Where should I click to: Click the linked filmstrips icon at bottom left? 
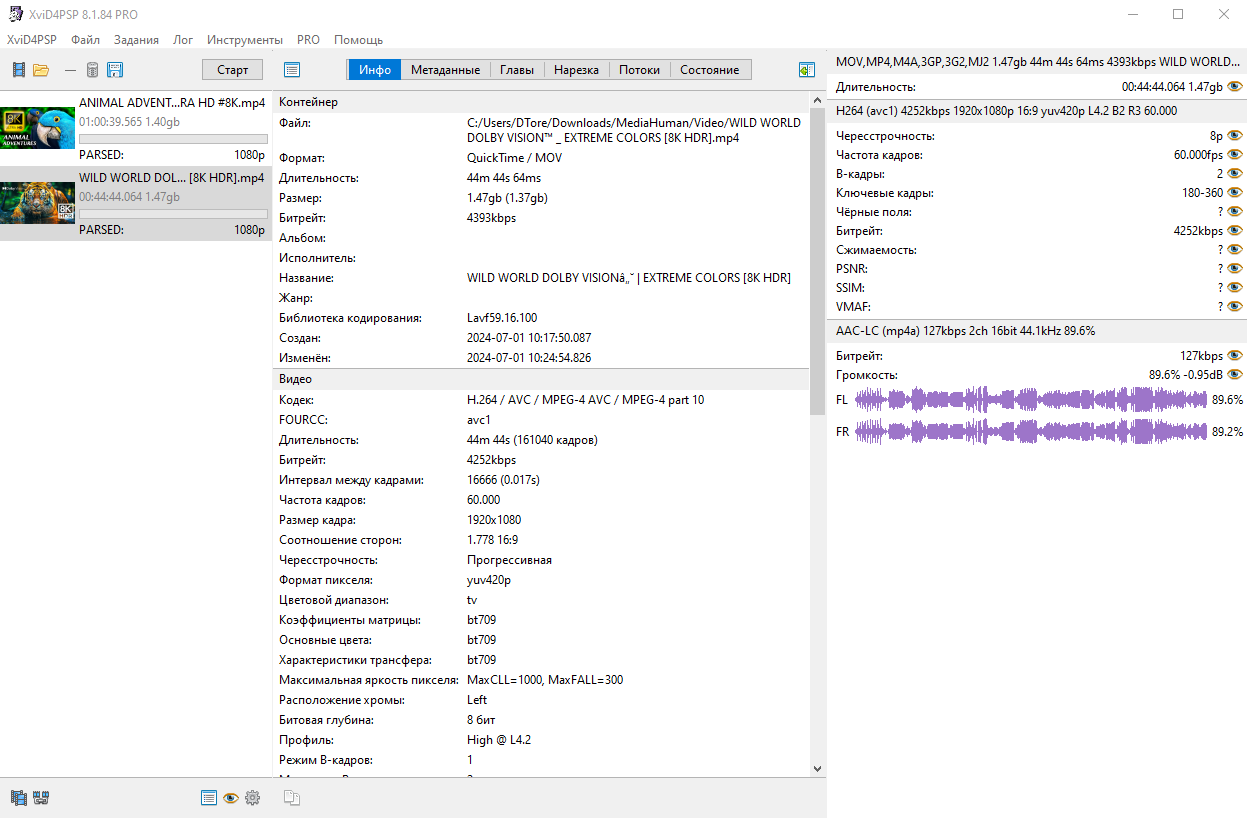point(41,798)
